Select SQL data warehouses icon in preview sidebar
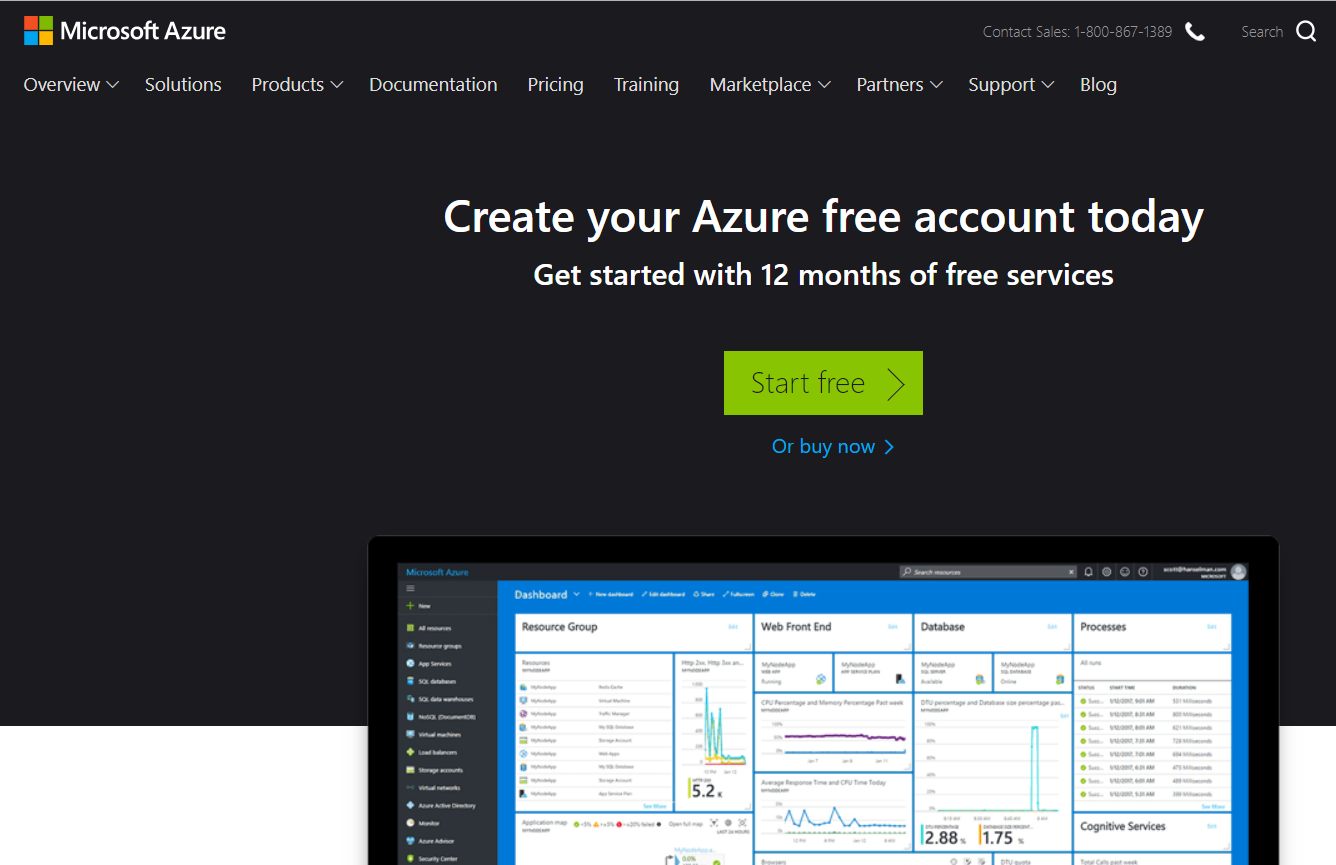Screen dimensions: 1336x865 click(x=410, y=699)
